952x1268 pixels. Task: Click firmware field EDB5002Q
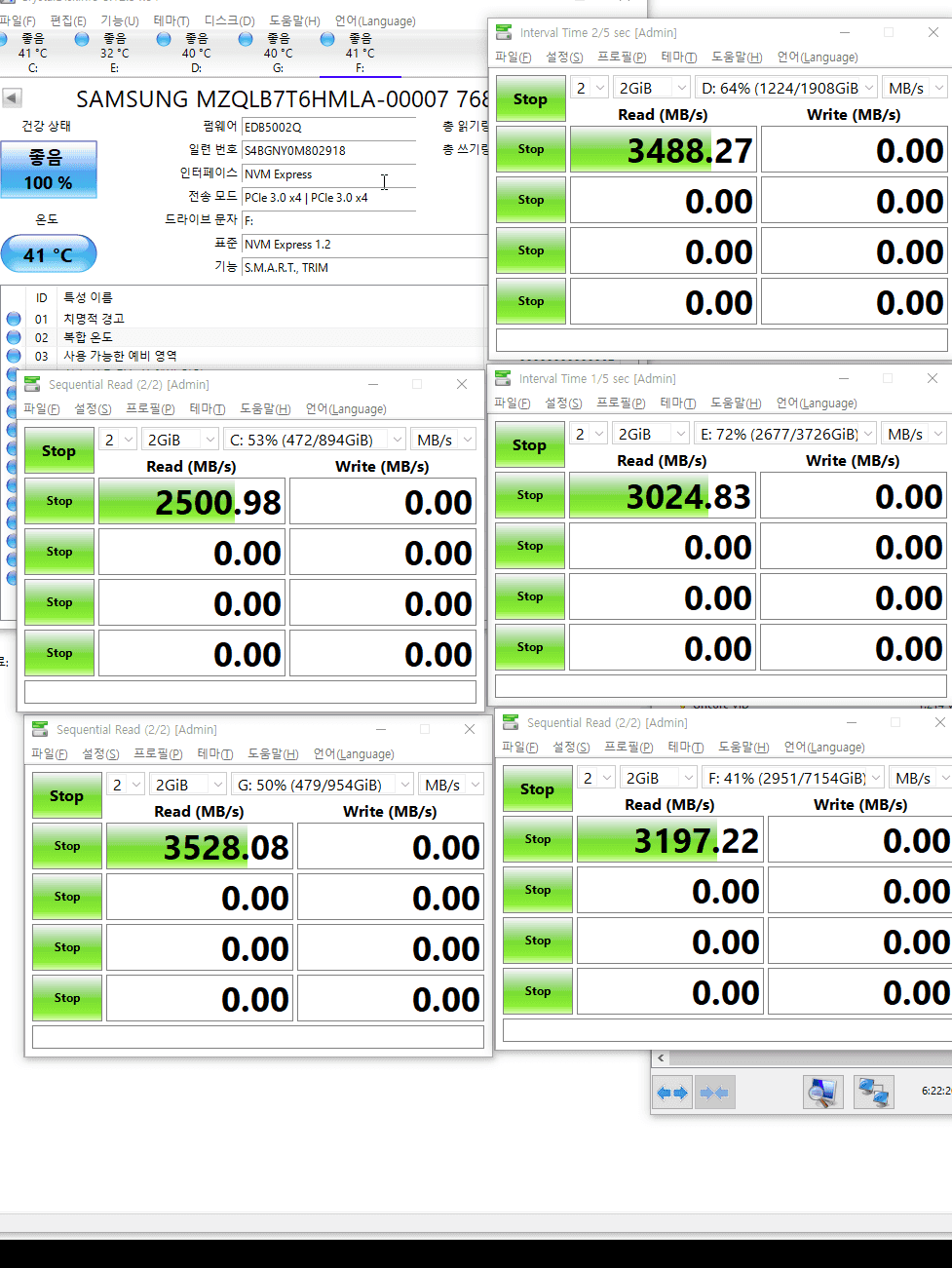tap(329, 127)
